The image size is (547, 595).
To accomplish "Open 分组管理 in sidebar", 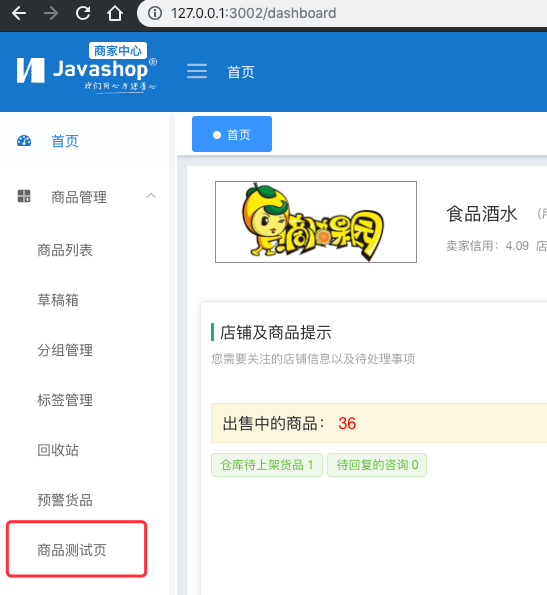I will click(65, 350).
